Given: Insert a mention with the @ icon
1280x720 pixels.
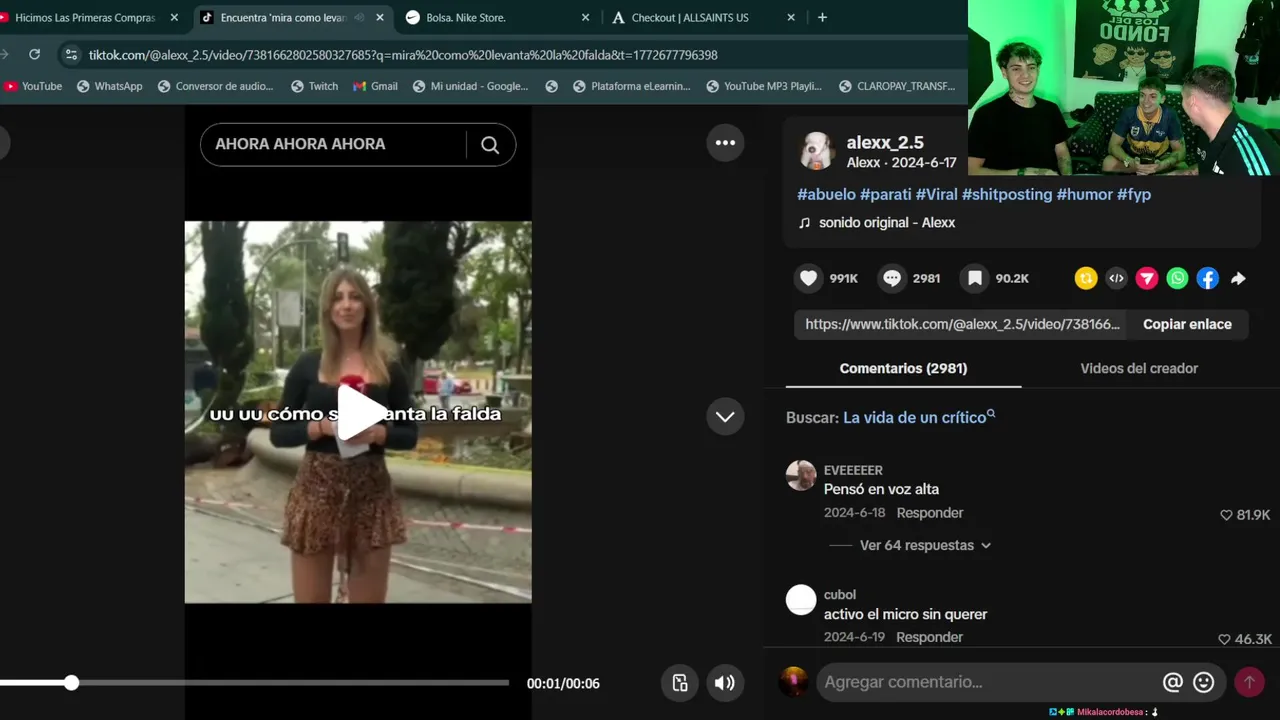Looking at the screenshot, I should click(x=1173, y=682).
